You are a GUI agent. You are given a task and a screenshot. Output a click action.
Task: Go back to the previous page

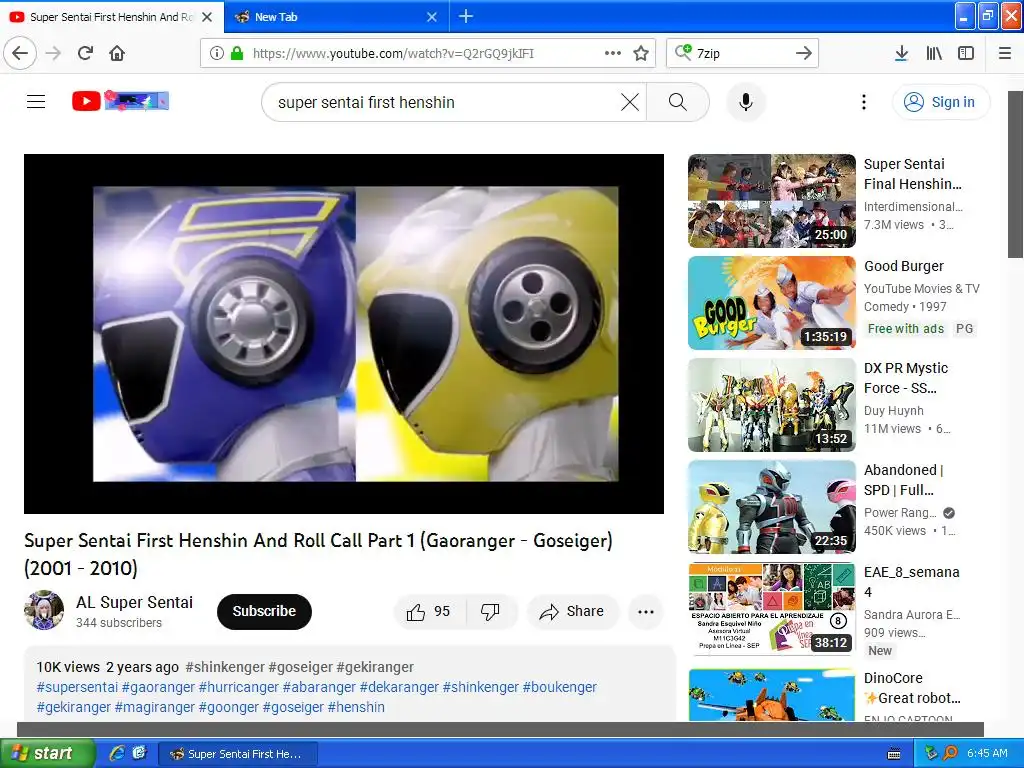(20, 53)
